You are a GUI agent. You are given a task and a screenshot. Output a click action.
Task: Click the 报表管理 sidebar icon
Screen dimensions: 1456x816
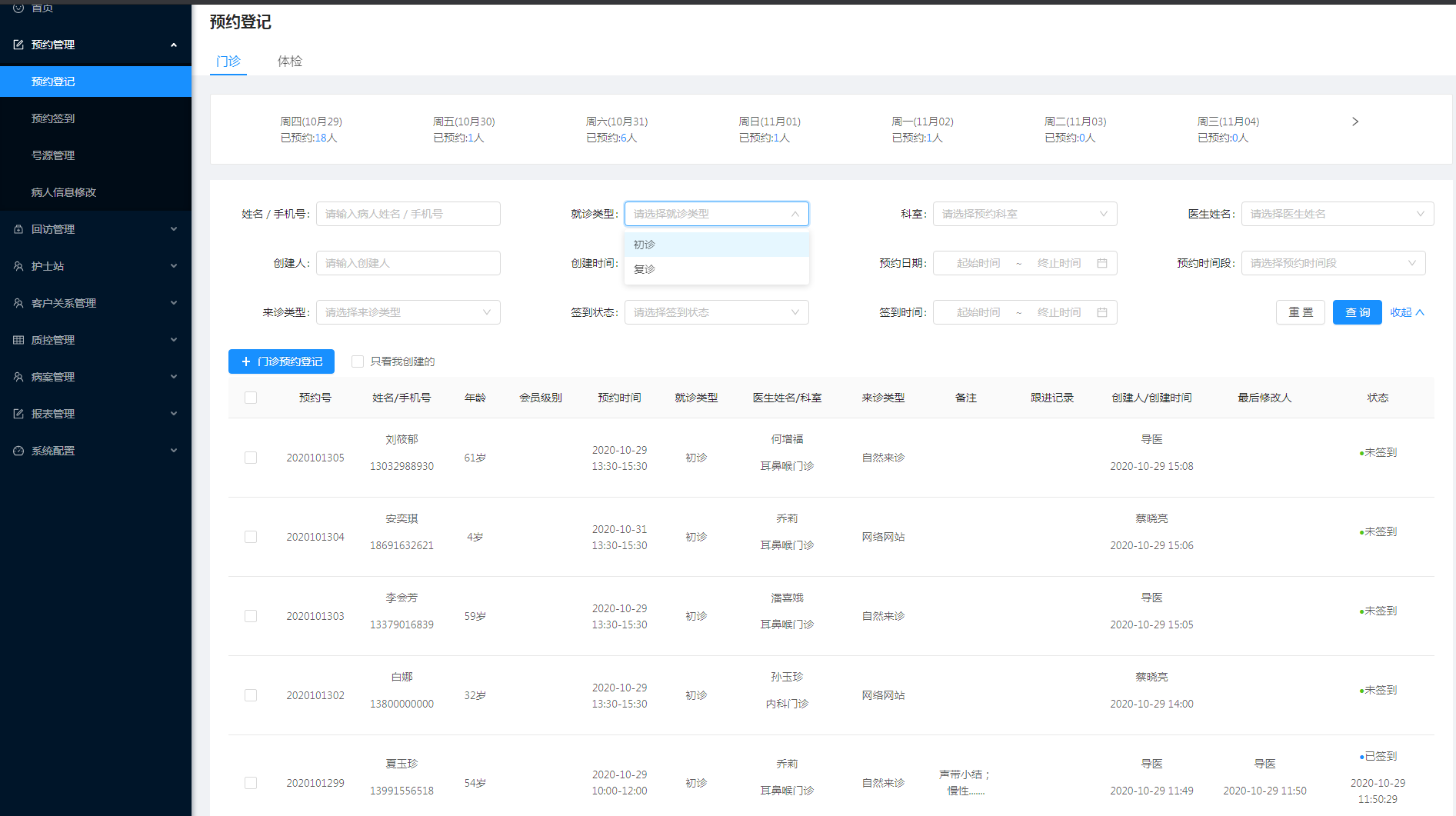(18, 414)
